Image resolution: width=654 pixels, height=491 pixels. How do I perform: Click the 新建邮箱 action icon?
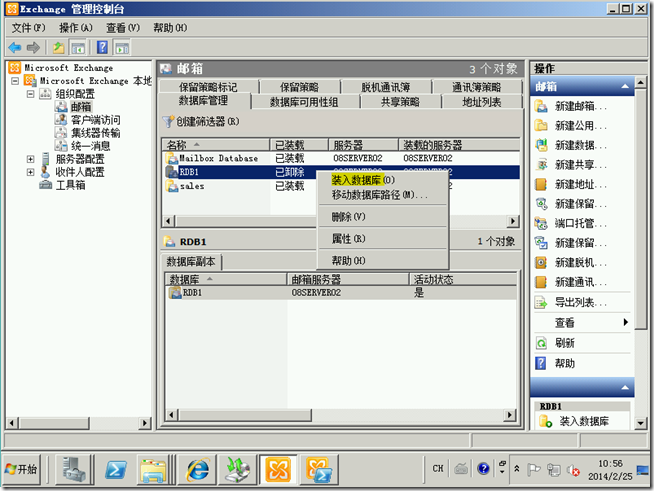(541, 106)
